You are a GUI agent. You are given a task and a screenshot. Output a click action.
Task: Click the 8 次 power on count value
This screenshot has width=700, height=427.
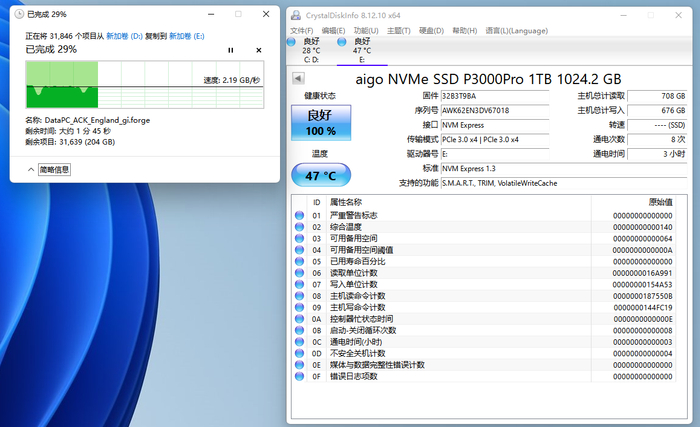pos(657,139)
